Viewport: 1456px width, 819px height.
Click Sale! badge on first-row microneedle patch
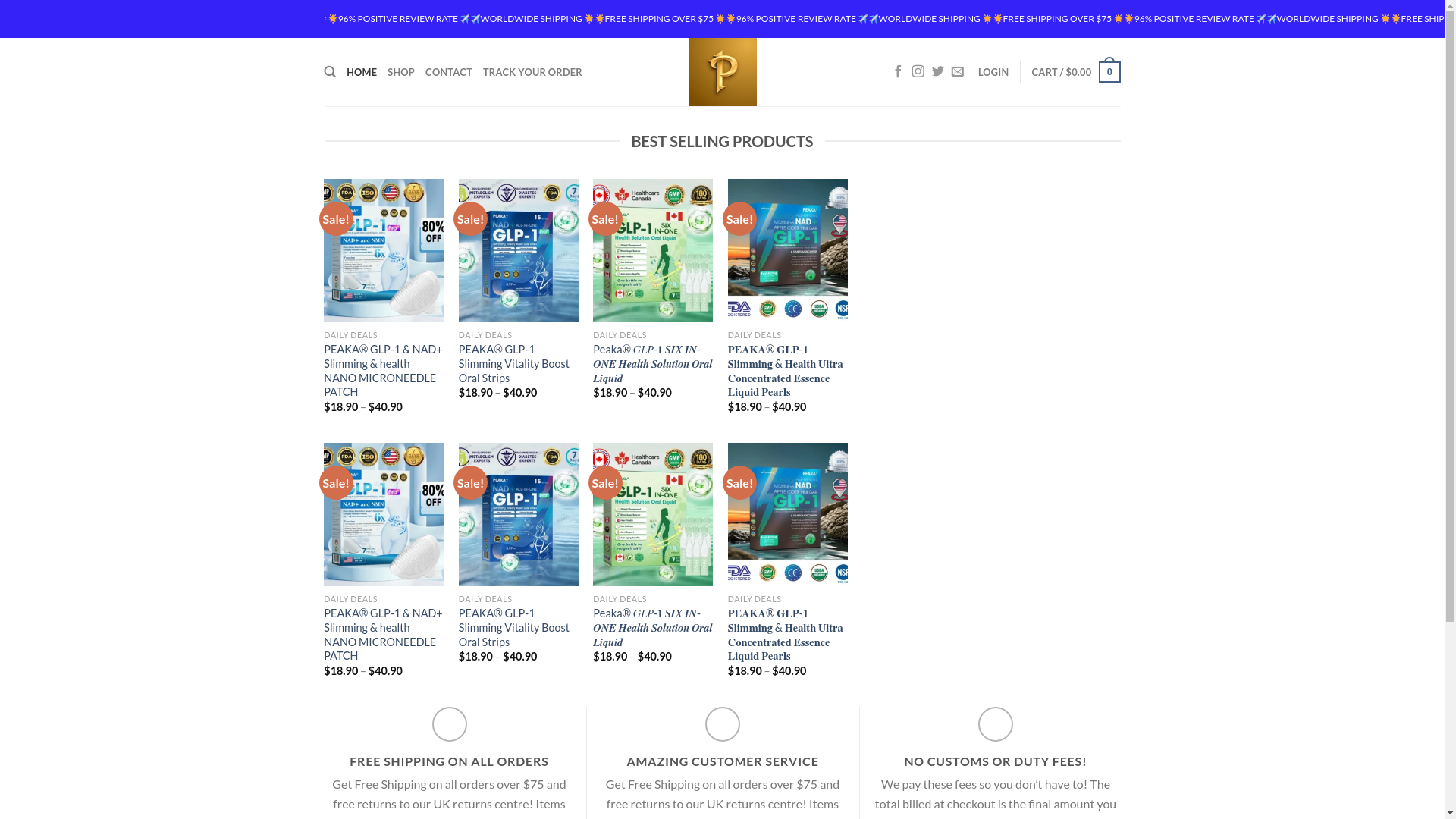coord(336,218)
